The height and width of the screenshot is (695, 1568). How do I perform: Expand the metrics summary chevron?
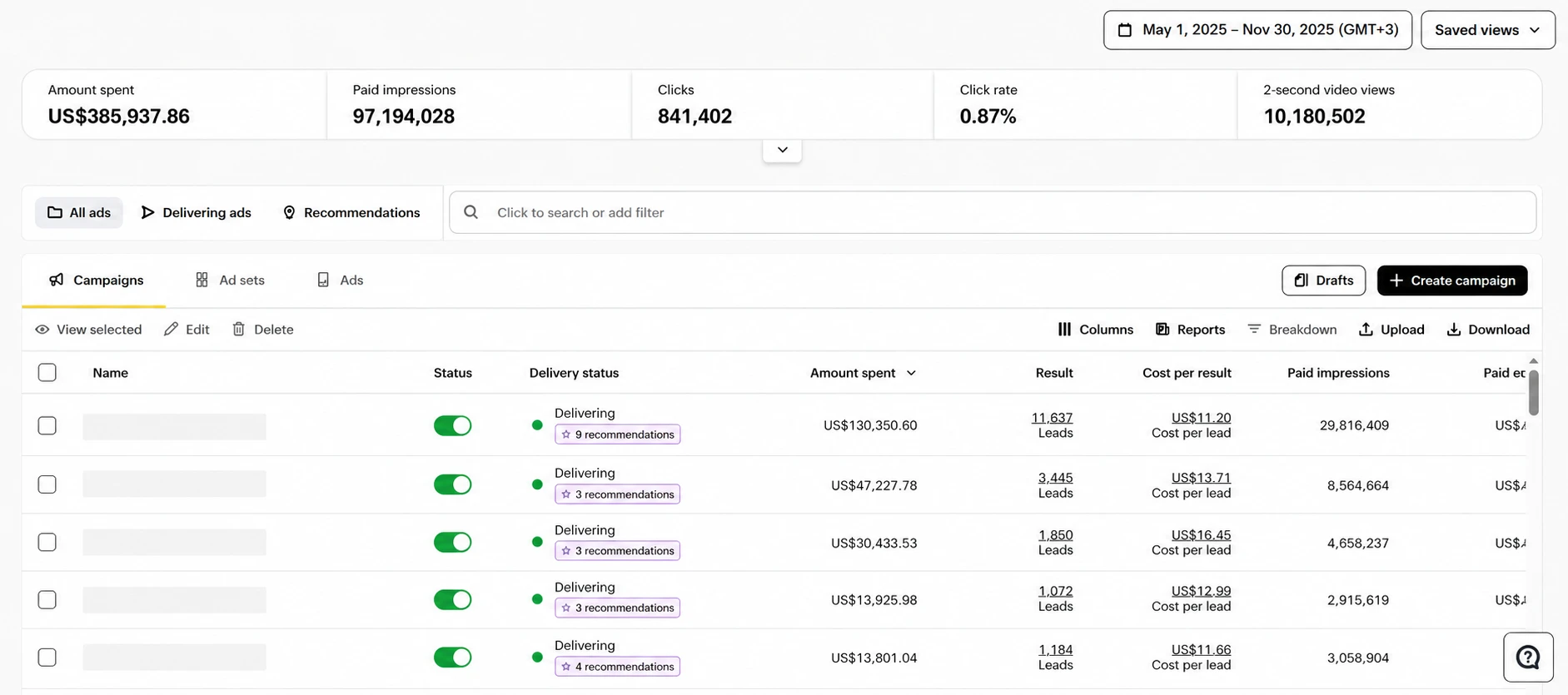pos(782,150)
